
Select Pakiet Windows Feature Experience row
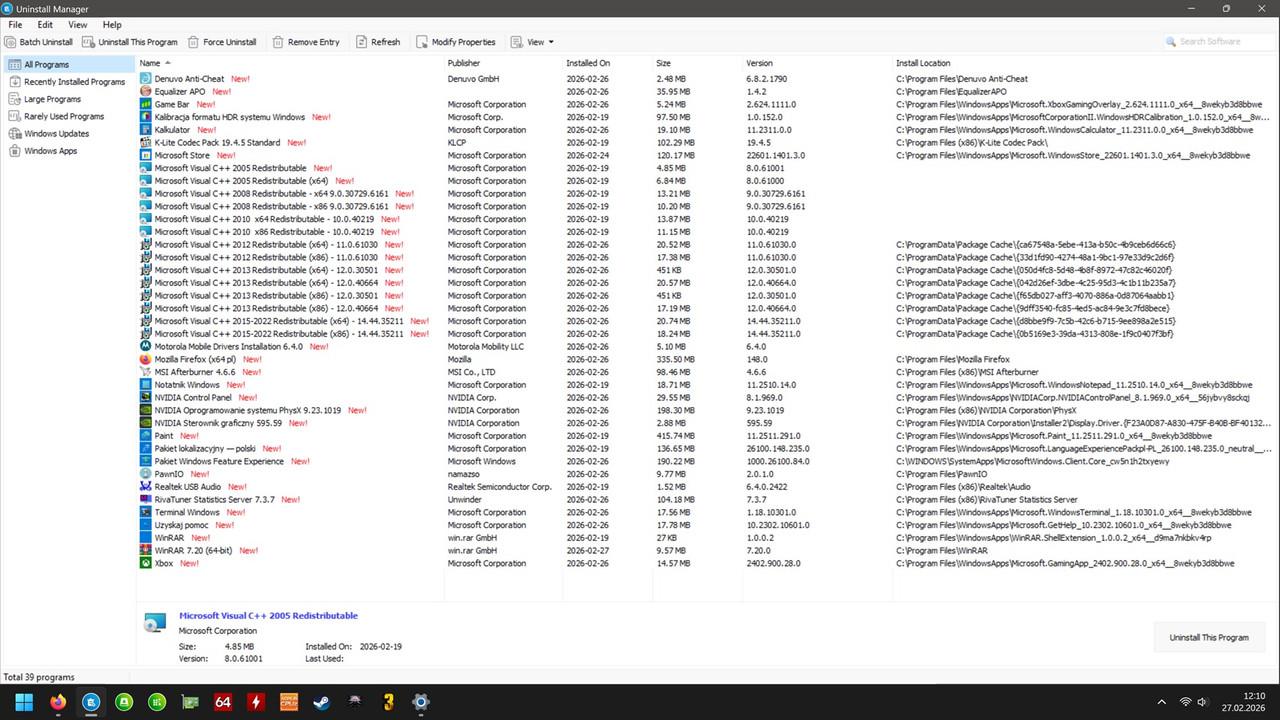707,461
